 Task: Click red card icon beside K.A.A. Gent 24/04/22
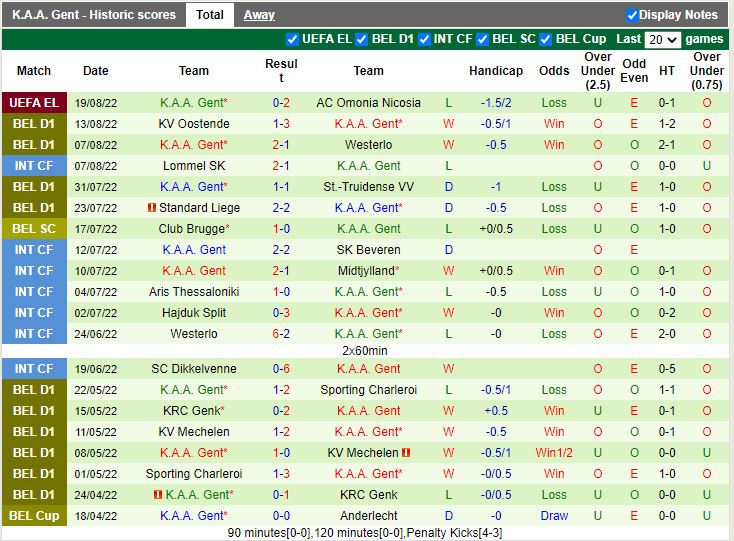click(158, 494)
